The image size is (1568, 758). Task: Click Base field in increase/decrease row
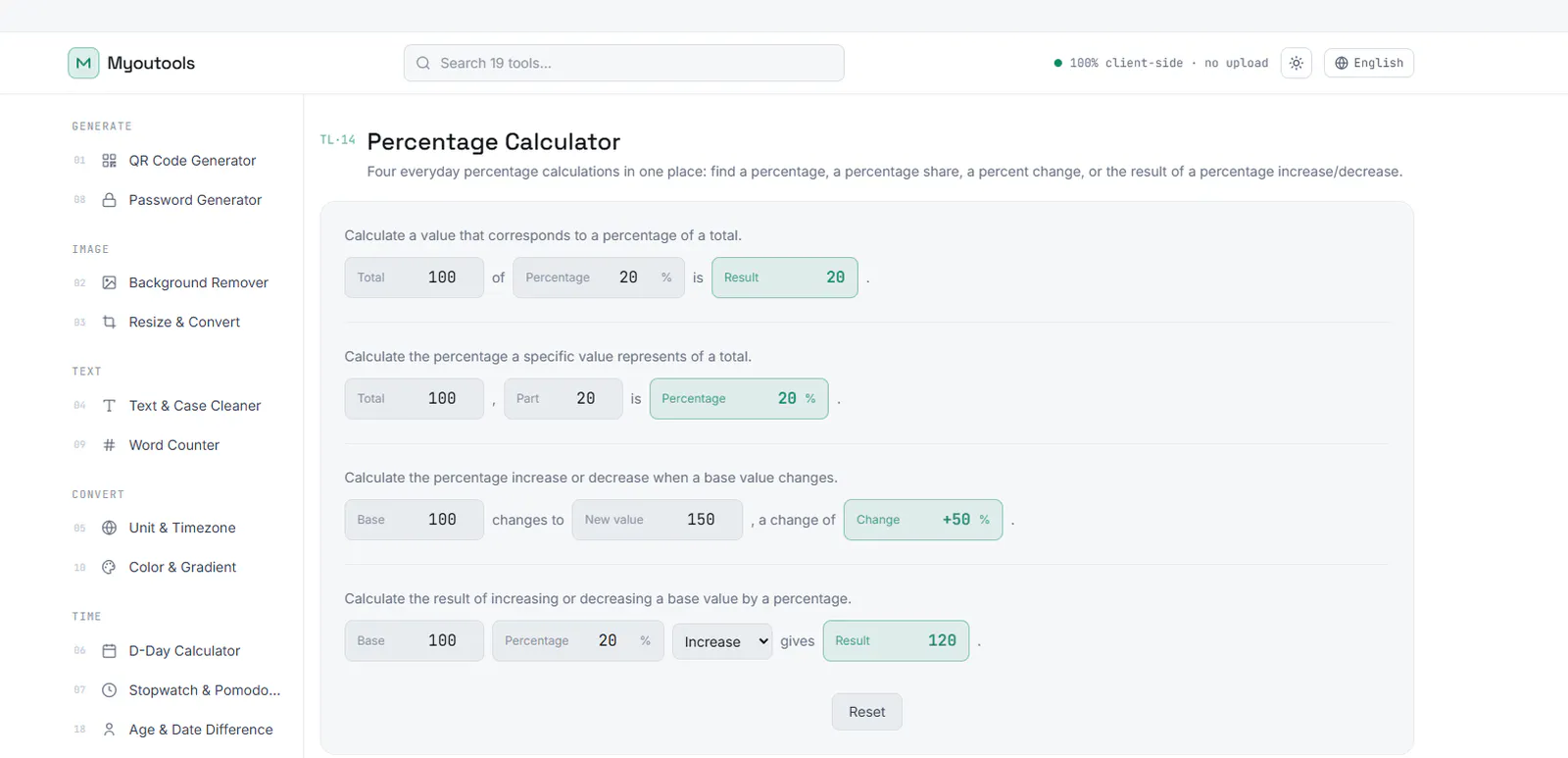pyautogui.click(x=414, y=640)
